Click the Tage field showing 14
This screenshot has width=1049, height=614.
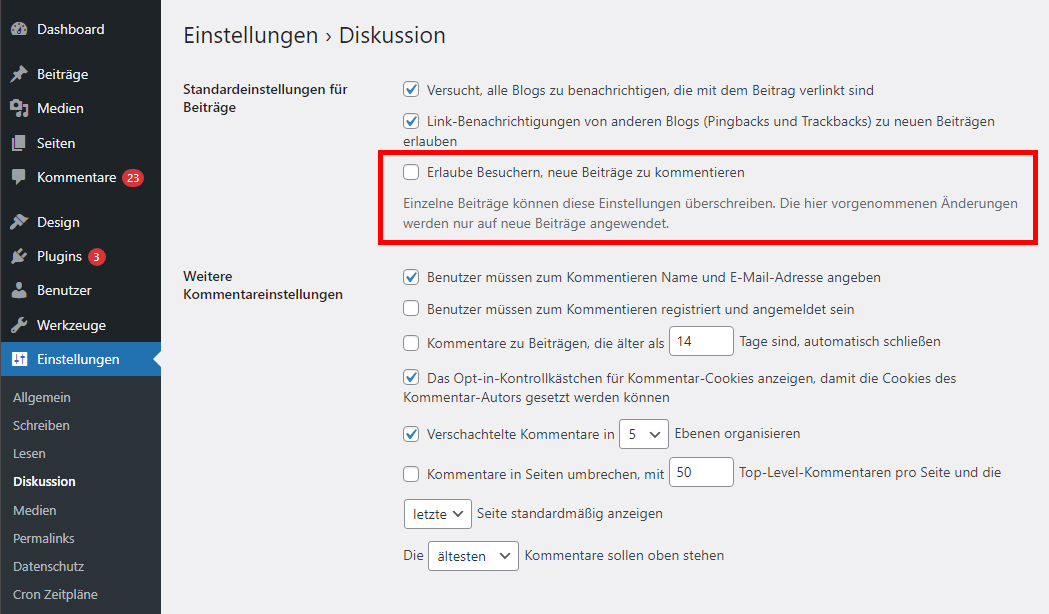point(701,342)
